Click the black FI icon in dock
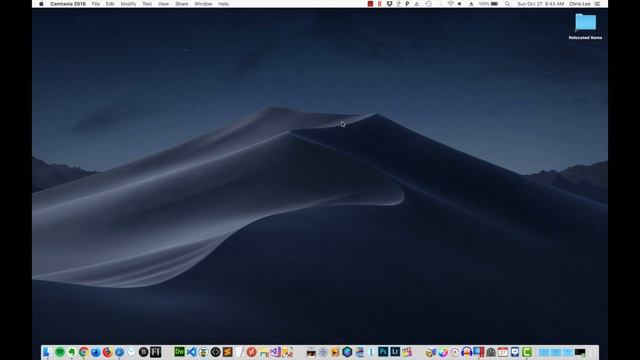 (156, 352)
